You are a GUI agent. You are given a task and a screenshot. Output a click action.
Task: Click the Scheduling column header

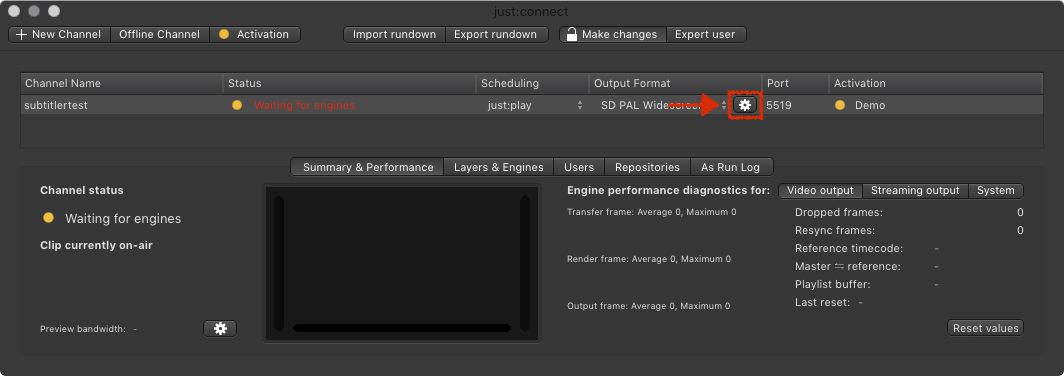click(x=533, y=83)
